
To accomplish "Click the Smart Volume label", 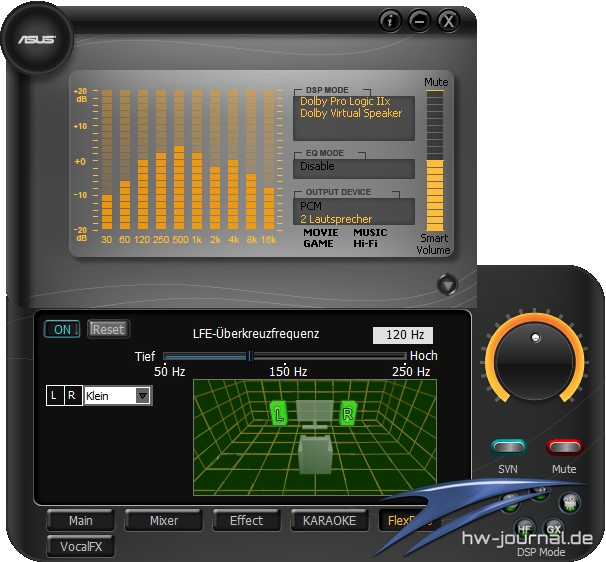I will pos(433,244).
